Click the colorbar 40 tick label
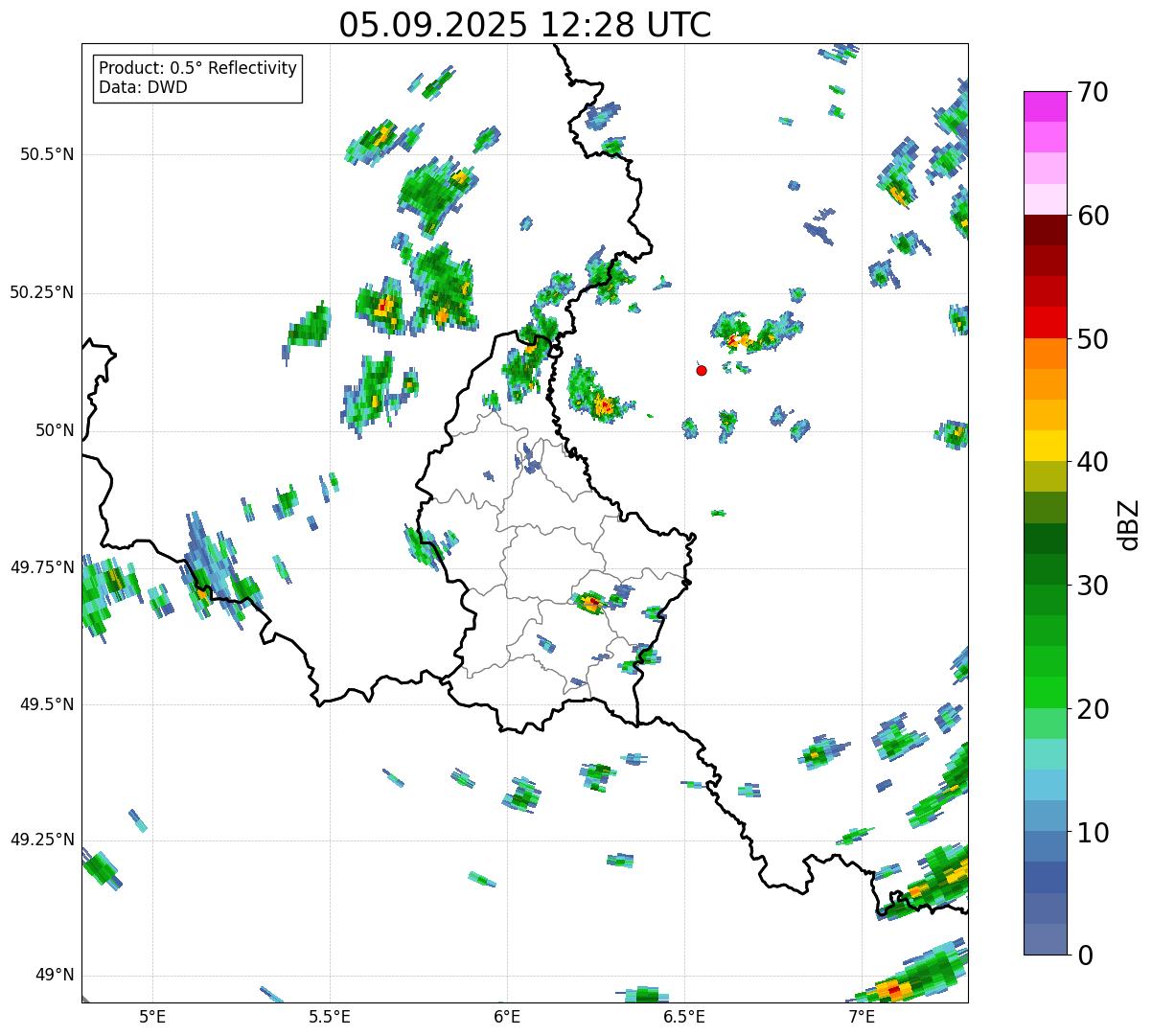Screen dimensions: 1152x1036 click(1093, 462)
